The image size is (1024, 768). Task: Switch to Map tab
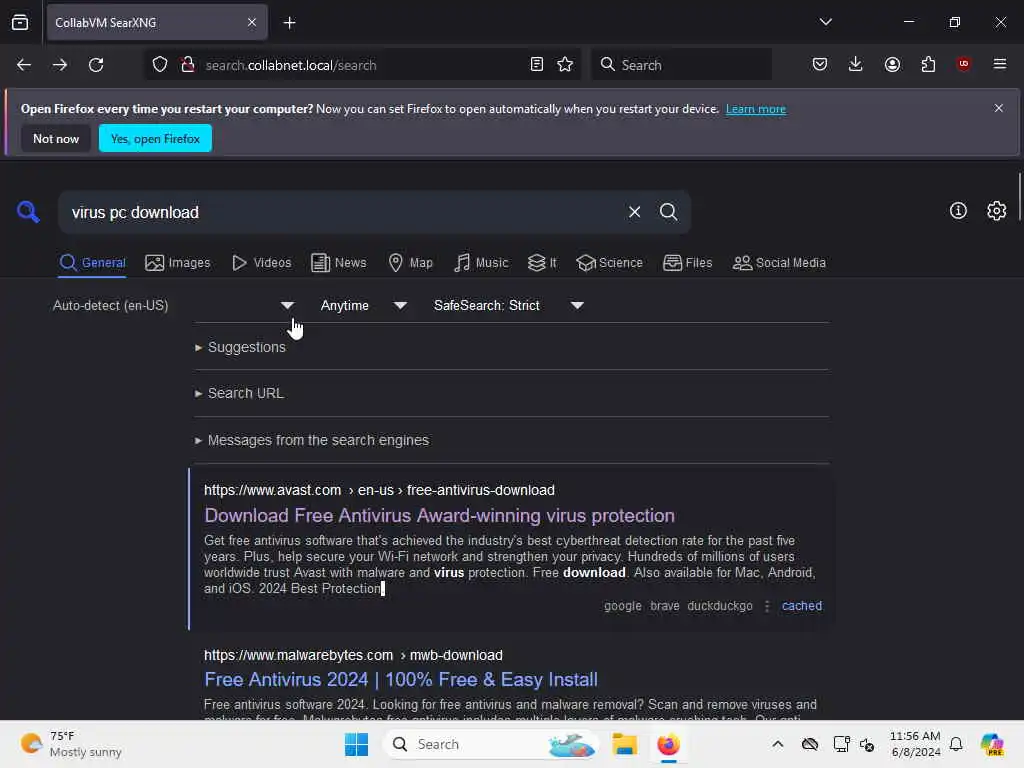[x=410, y=263]
